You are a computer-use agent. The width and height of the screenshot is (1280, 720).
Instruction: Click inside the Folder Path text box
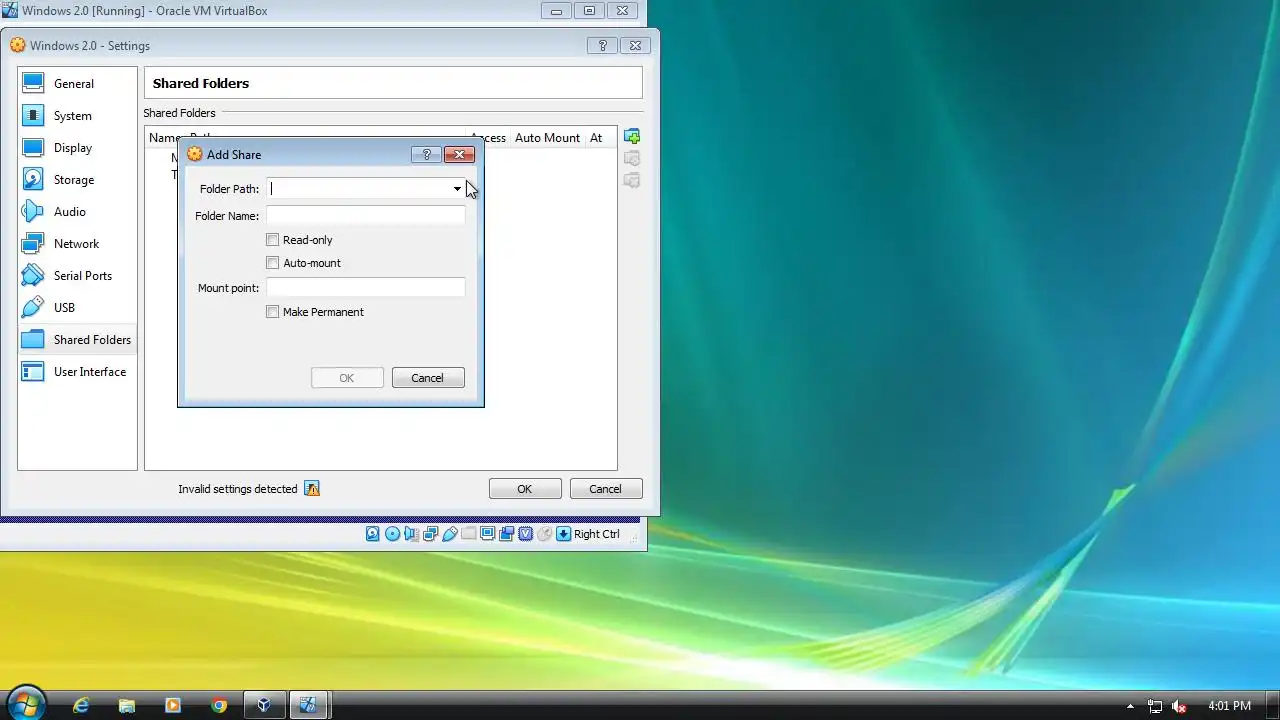tap(358, 189)
